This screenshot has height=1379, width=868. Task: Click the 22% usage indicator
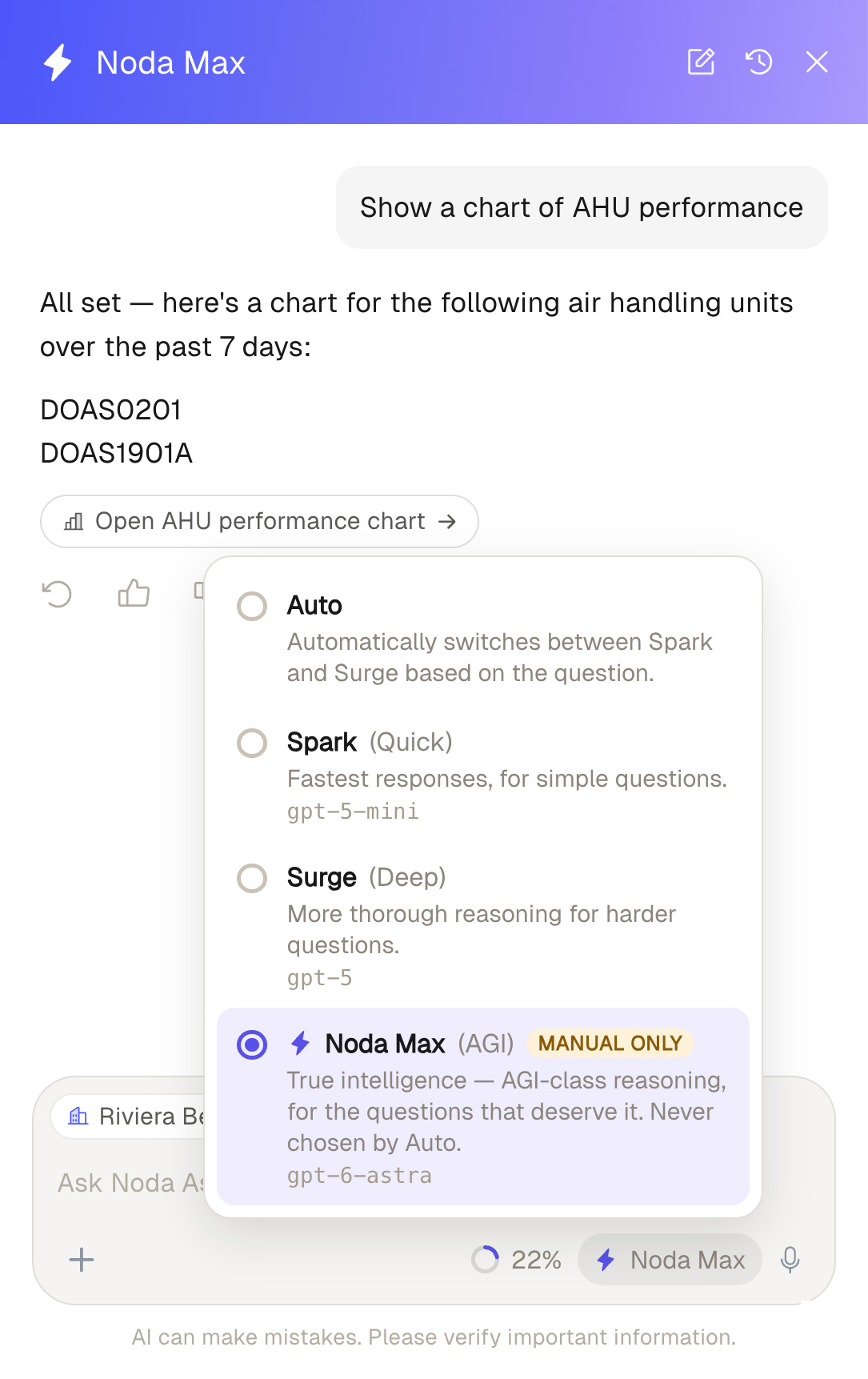536,1260
